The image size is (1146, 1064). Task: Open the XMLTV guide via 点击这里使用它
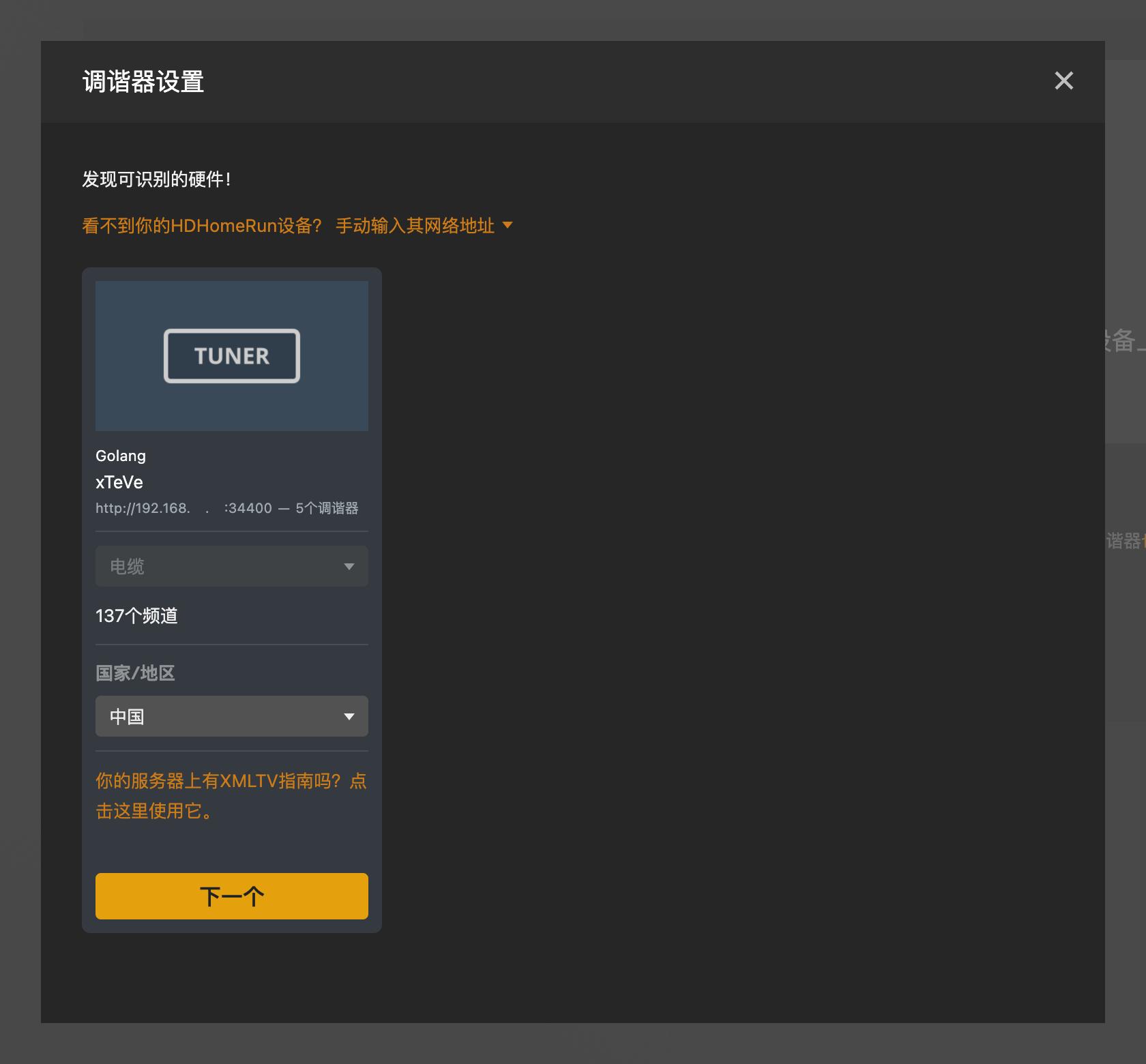pos(230,795)
